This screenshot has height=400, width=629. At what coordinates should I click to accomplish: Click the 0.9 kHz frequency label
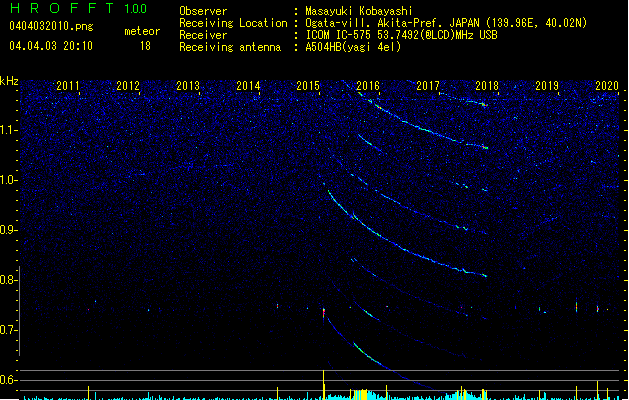point(9,230)
